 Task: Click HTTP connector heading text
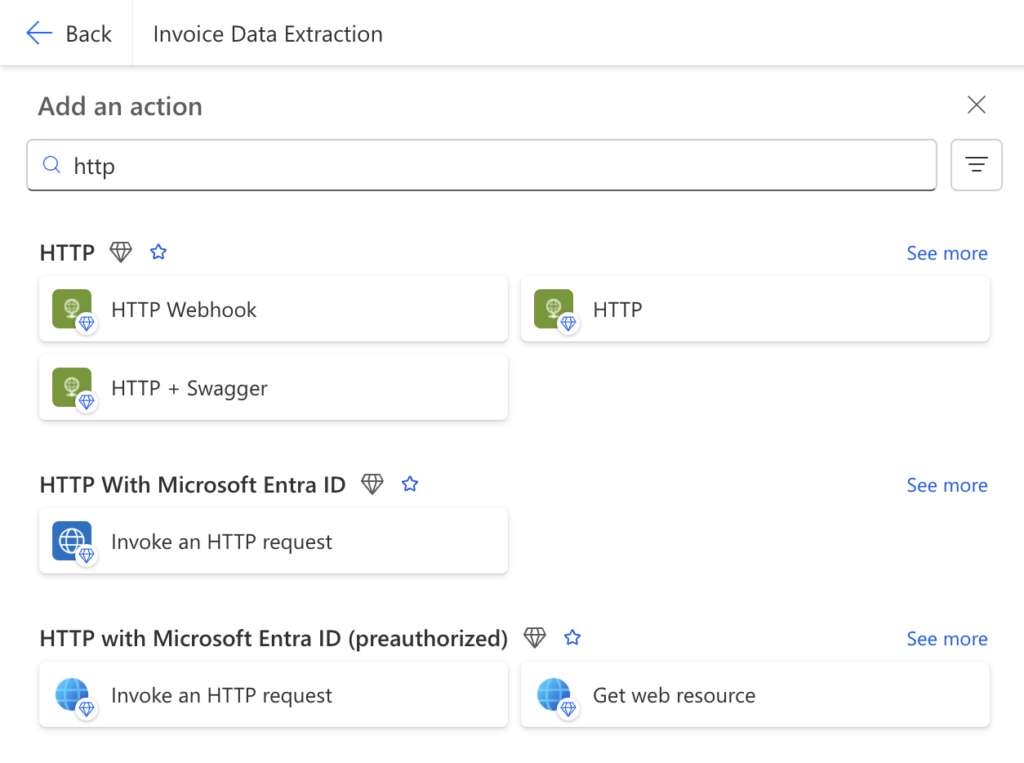click(x=67, y=253)
